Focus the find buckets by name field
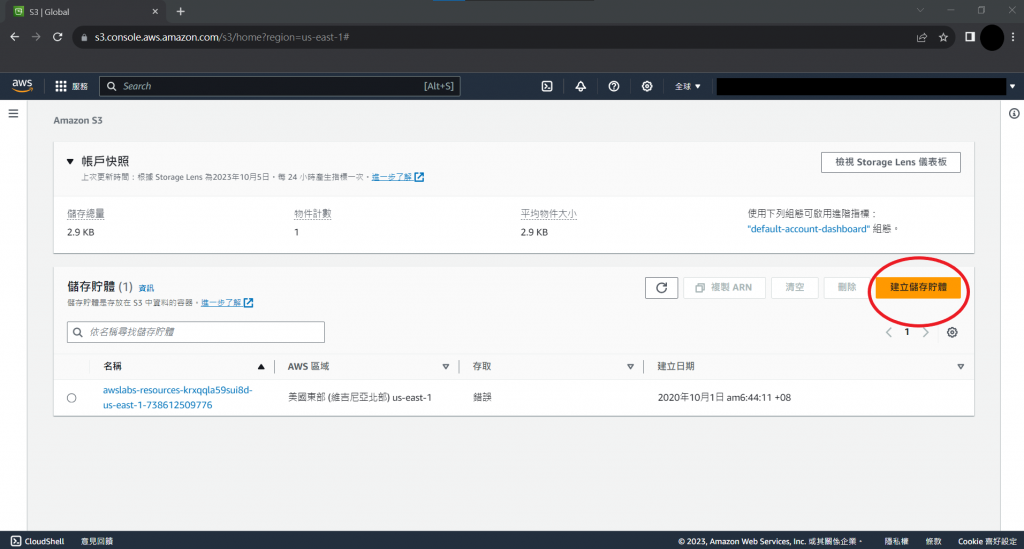 click(x=196, y=332)
